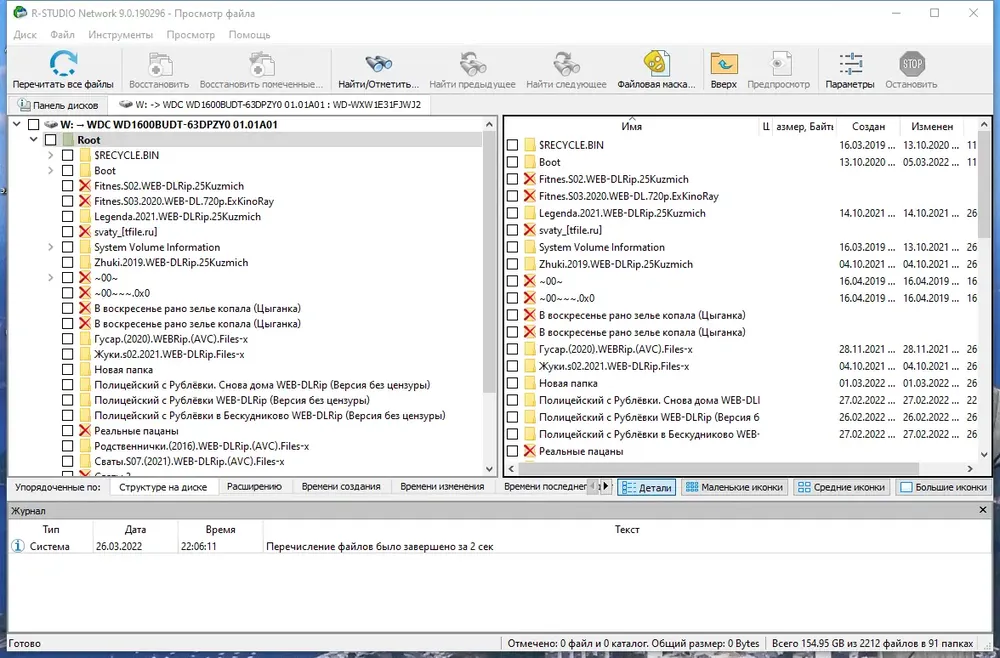This screenshot has width=1000, height=658.
Task: Sort by Расширению
Action: click(254, 486)
